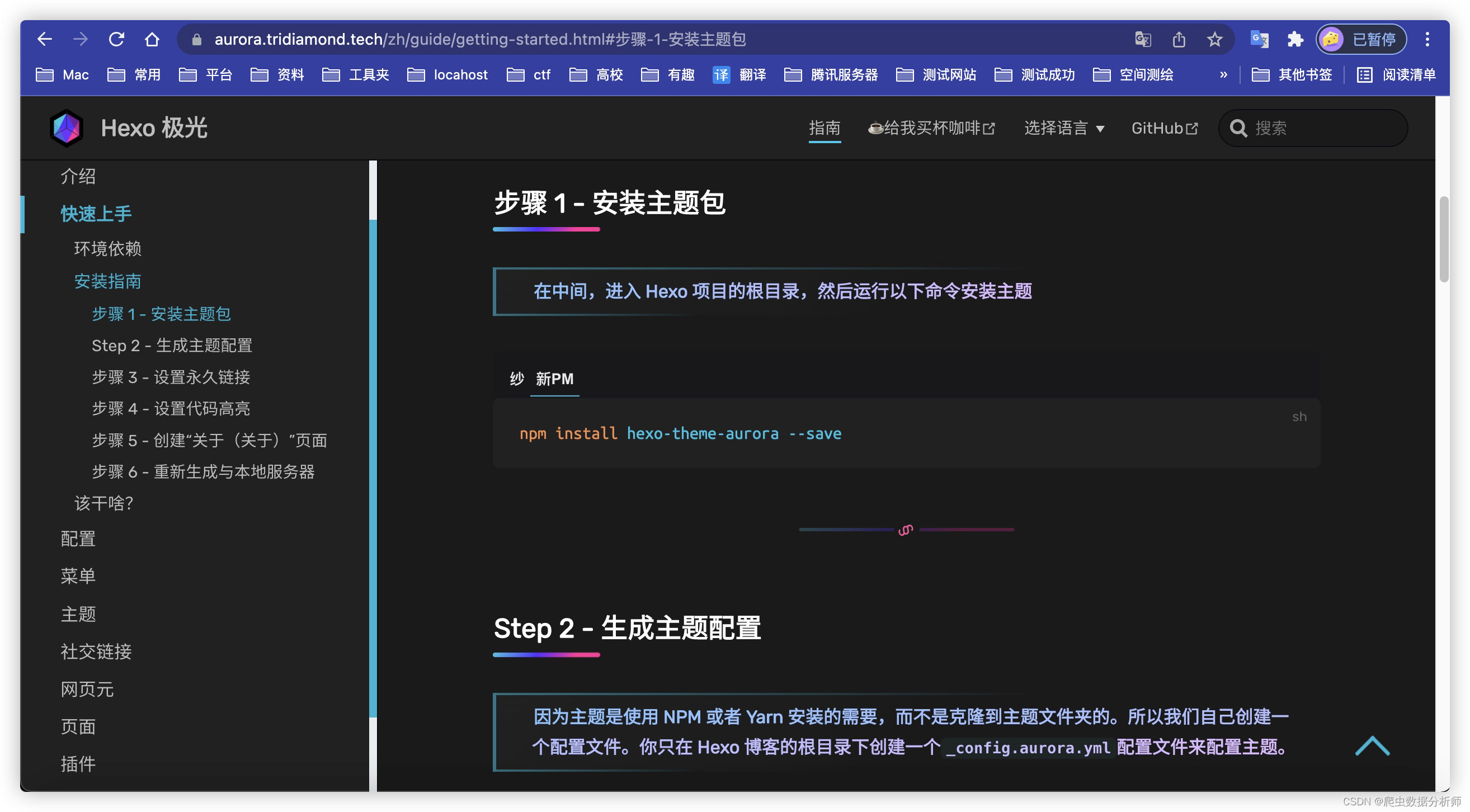Select the 选择语言 language dropdown
Image resolution: width=1470 pixels, height=812 pixels.
1063,128
